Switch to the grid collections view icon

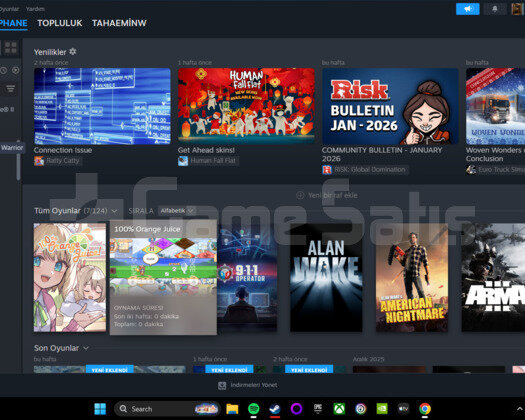pyautogui.click(x=11, y=48)
